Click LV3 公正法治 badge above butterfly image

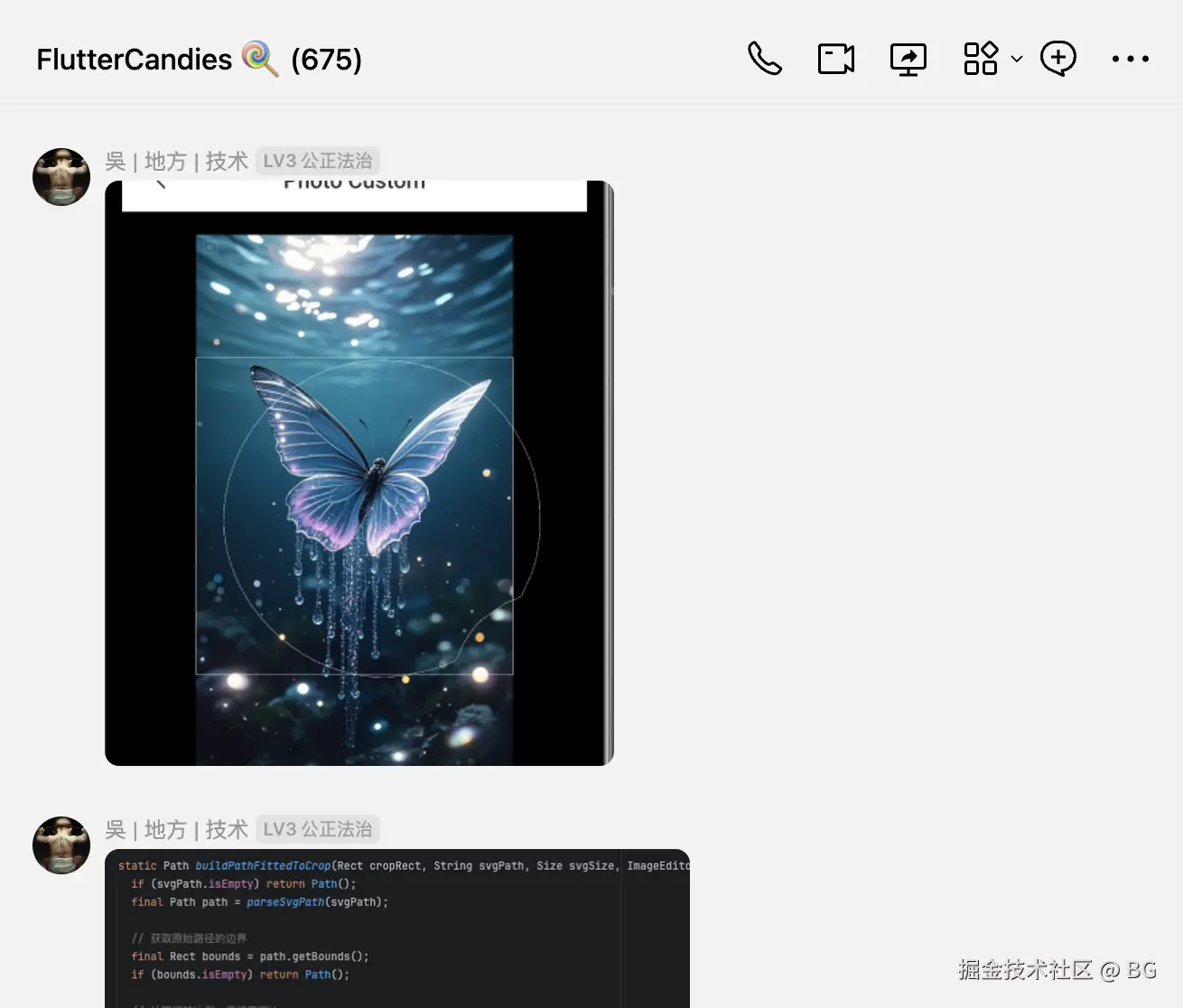(318, 161)
